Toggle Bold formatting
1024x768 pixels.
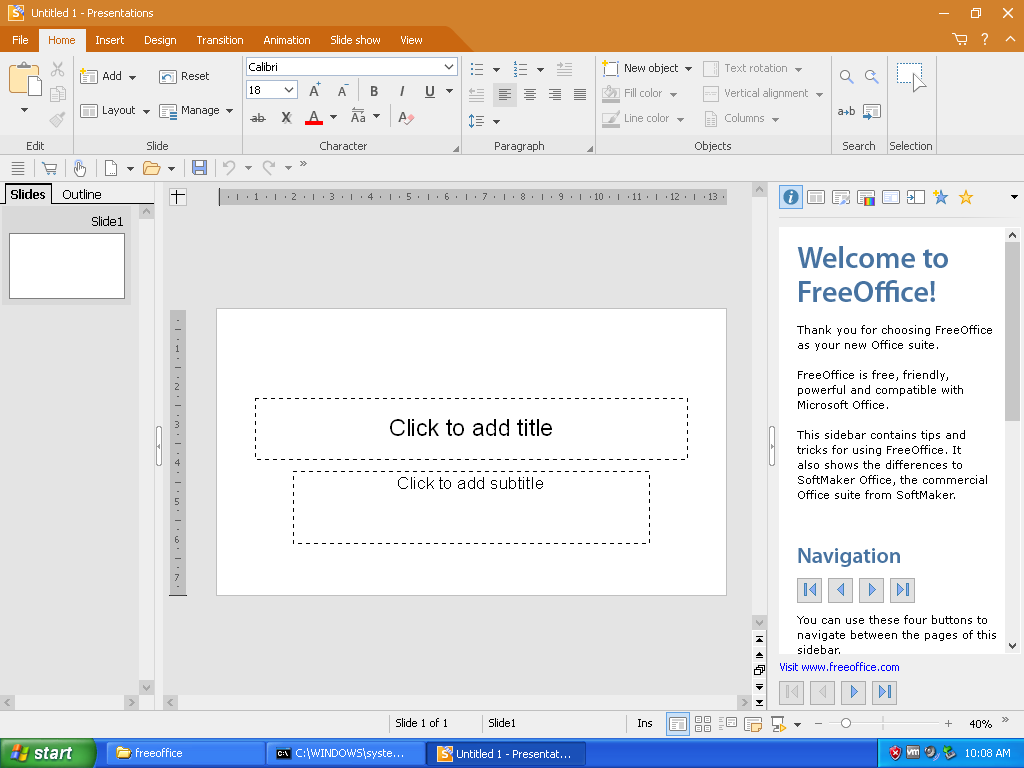tap(374, 91)
